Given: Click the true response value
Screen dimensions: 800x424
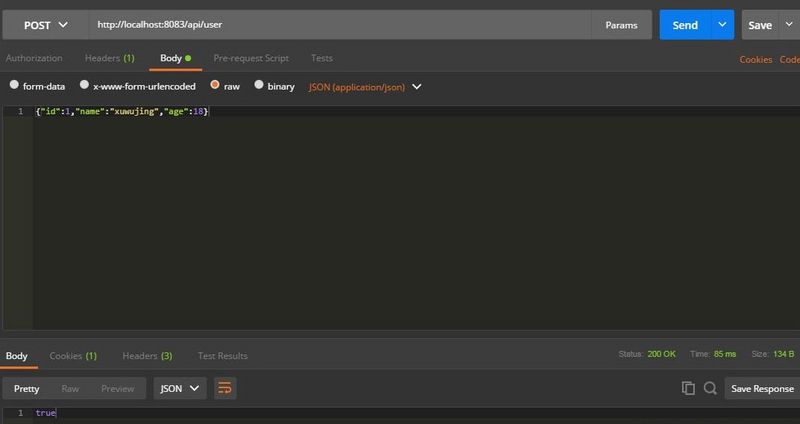Looking at the screenshot, I should [x=45, y=413].
